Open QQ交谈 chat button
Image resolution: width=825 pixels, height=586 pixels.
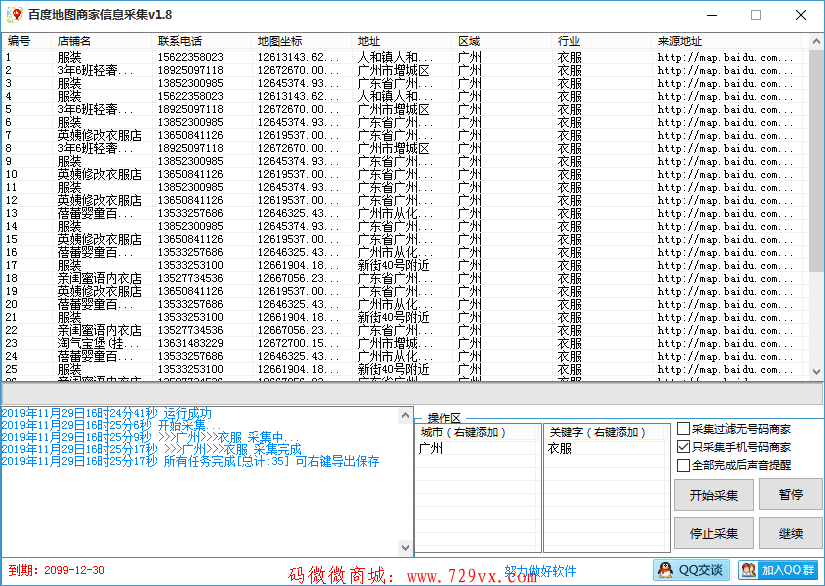(691, 570)
